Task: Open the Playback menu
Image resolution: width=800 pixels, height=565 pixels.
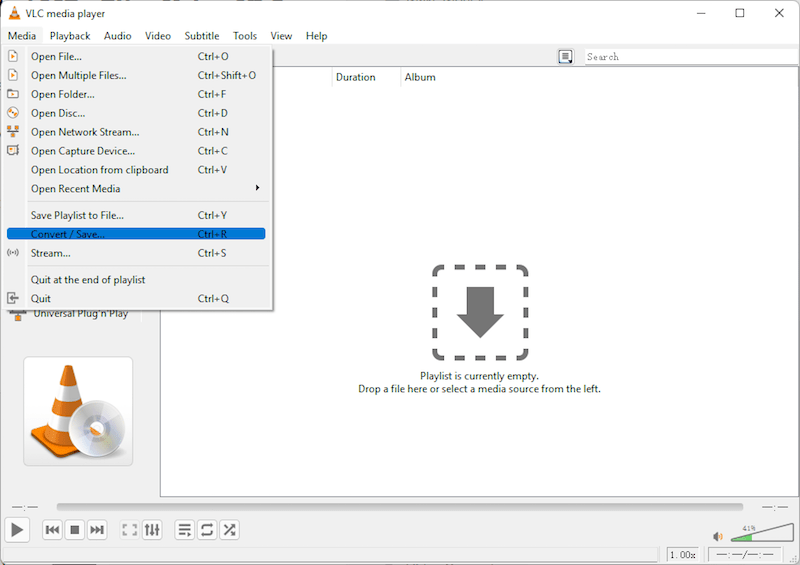Action: click(x=70, y=36)
